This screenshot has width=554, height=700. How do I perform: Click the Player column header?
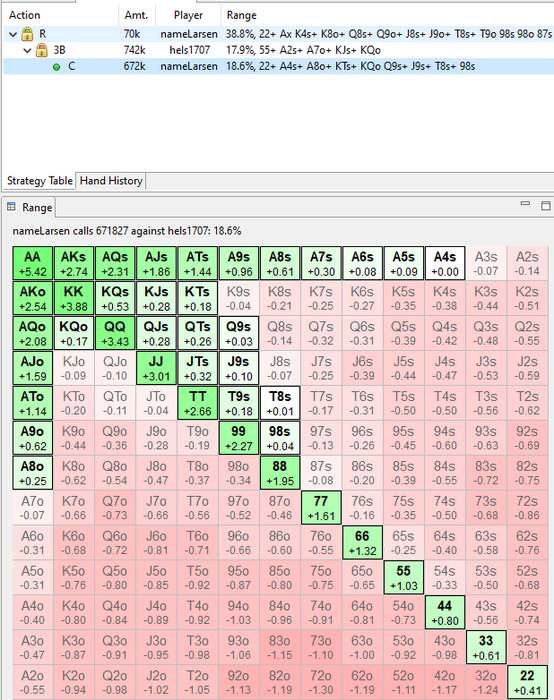(188, 15)
